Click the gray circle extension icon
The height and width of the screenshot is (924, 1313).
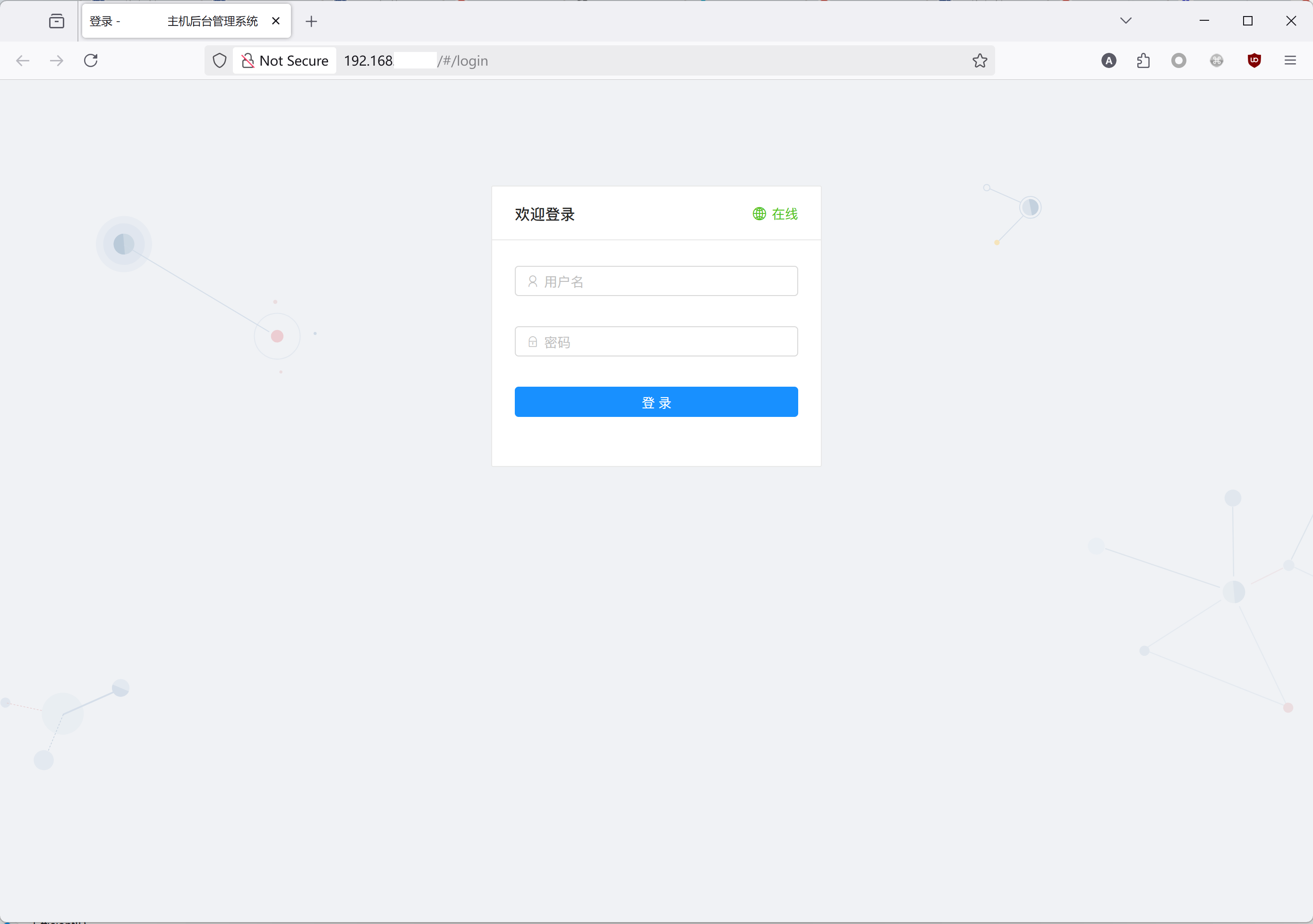[x=1178, y=60]
